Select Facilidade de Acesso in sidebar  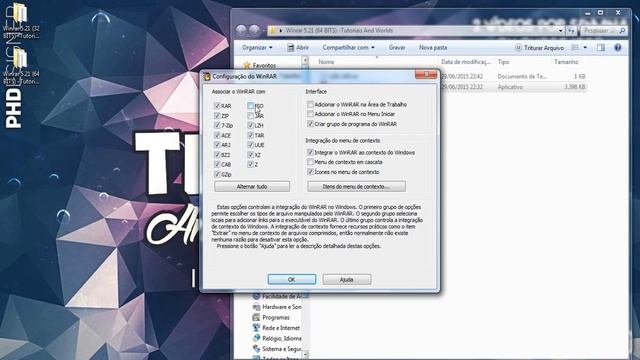[x=278, y=296]
